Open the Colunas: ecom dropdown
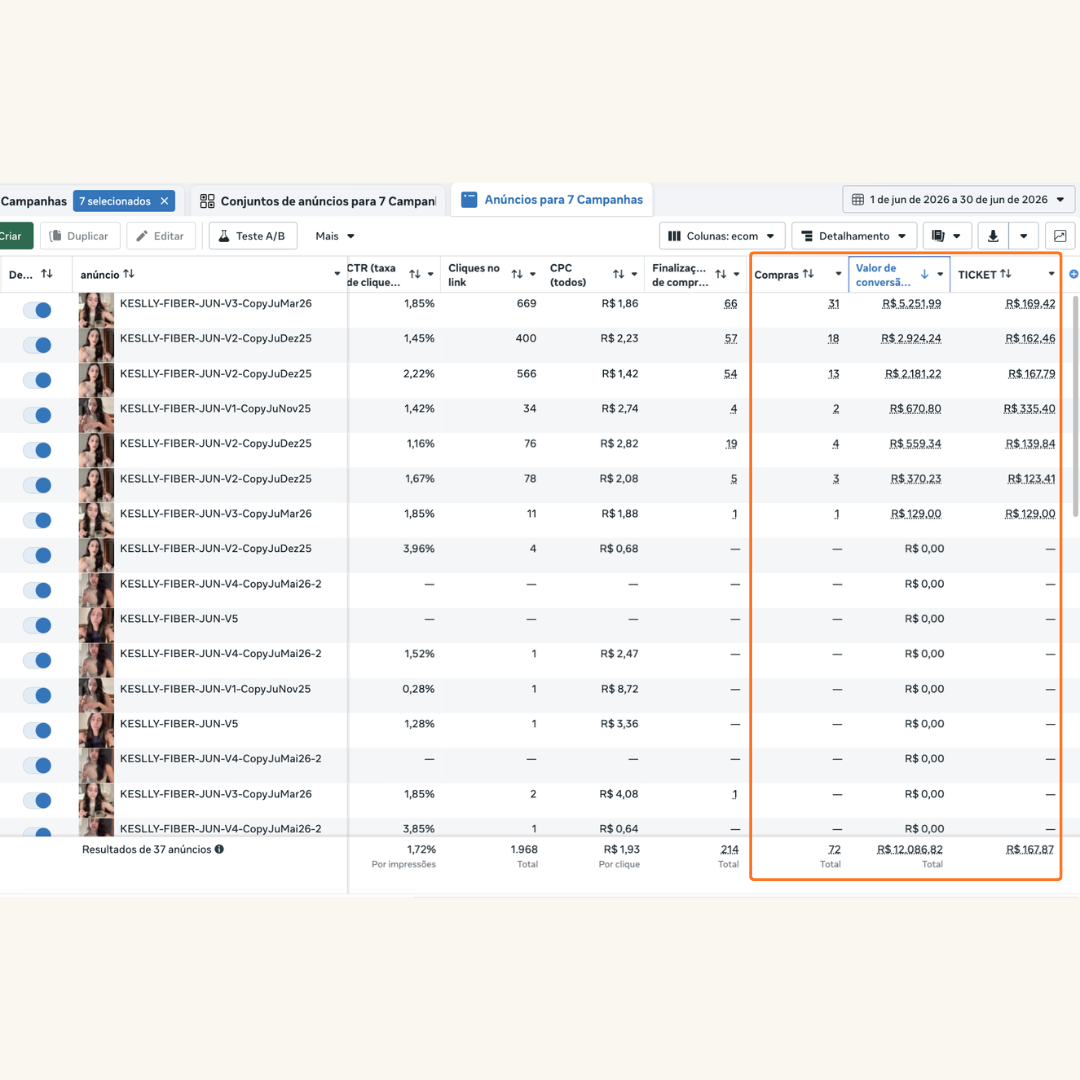 coord(722,236)
